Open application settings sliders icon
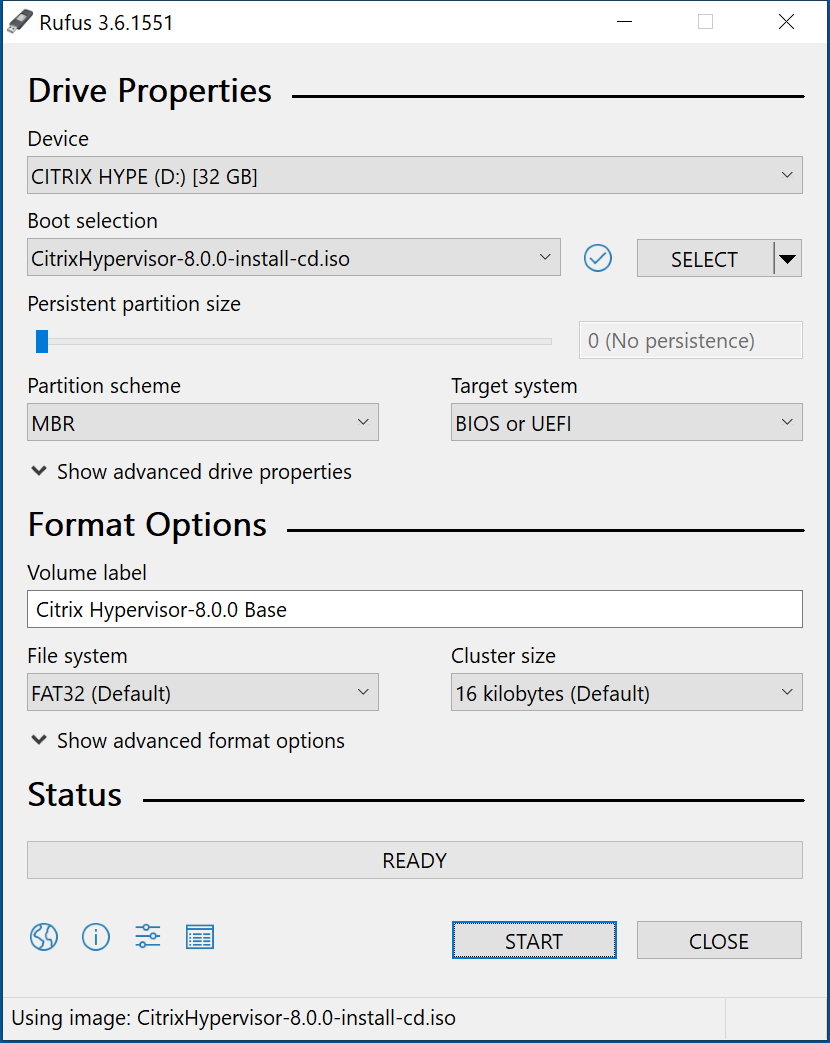This screenshot has height=1043, width=830. (148, 937)
